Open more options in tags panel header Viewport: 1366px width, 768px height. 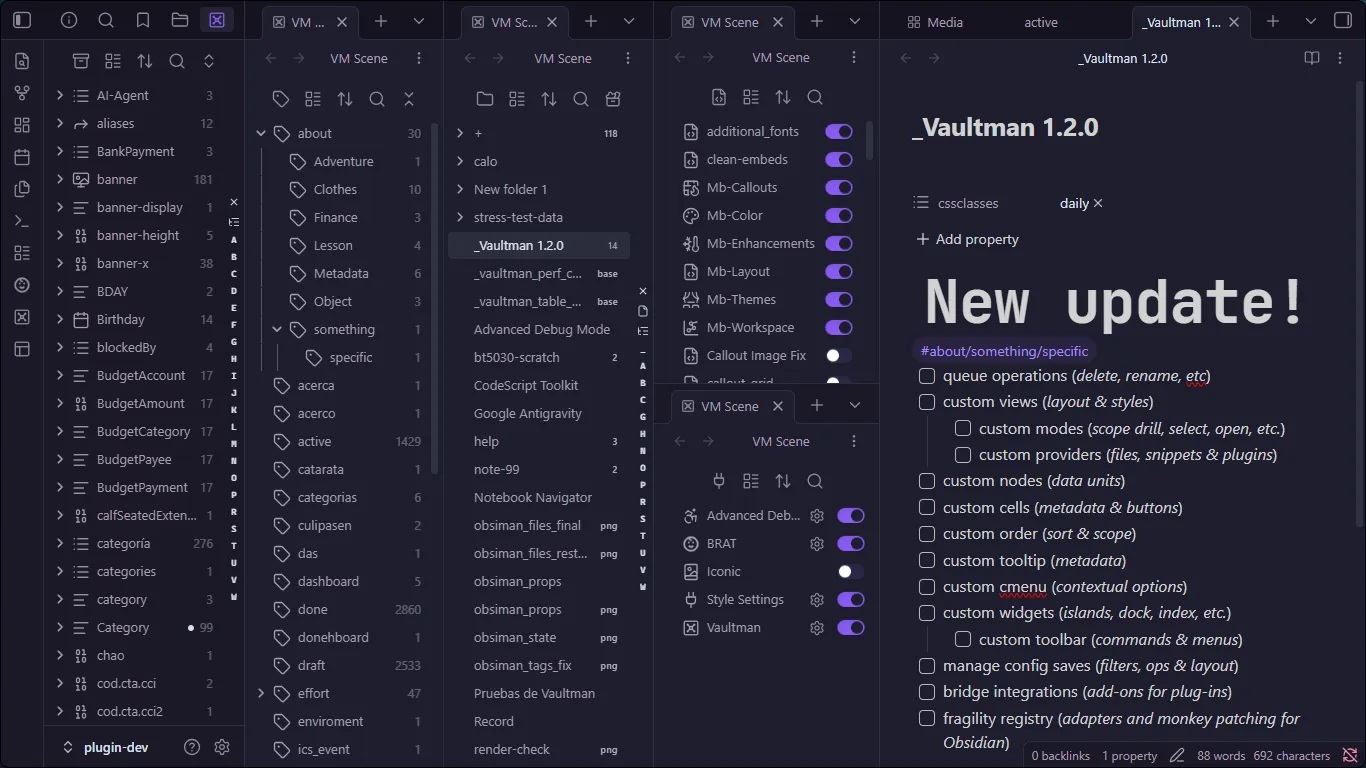419,58
